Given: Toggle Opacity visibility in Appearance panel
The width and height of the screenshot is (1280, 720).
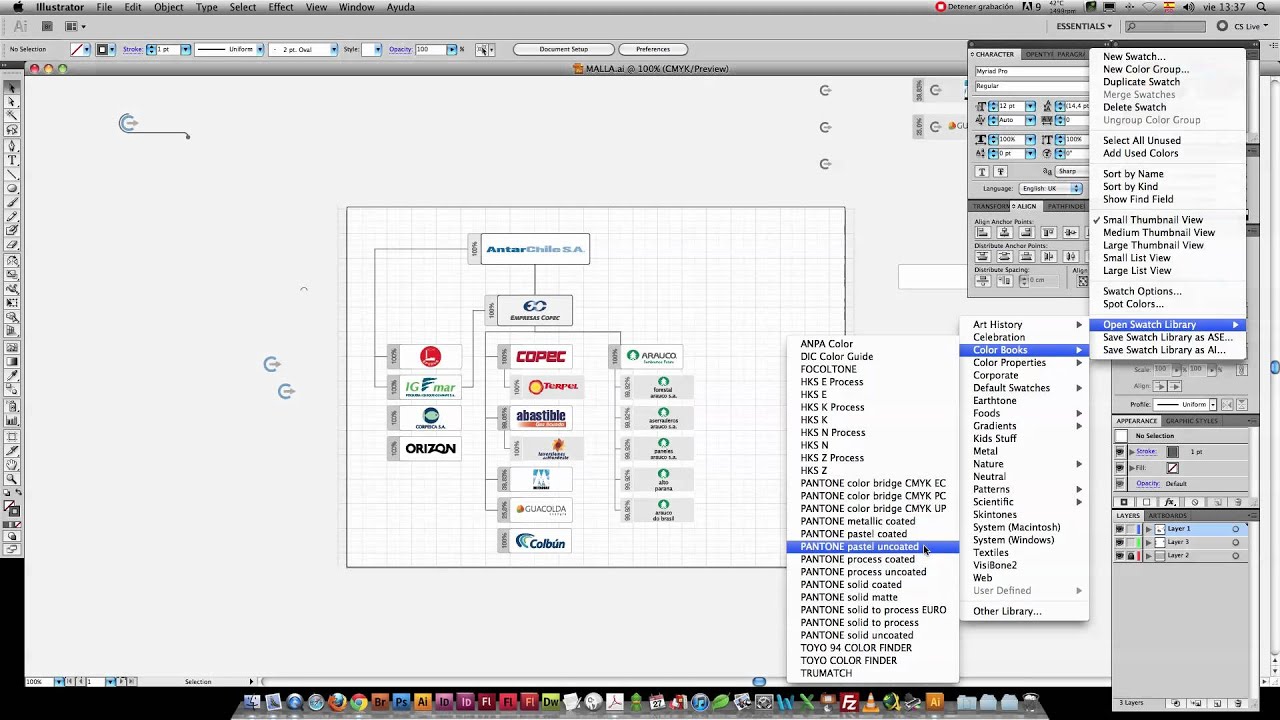Looking at the screenshot, I should [1120, 484].
